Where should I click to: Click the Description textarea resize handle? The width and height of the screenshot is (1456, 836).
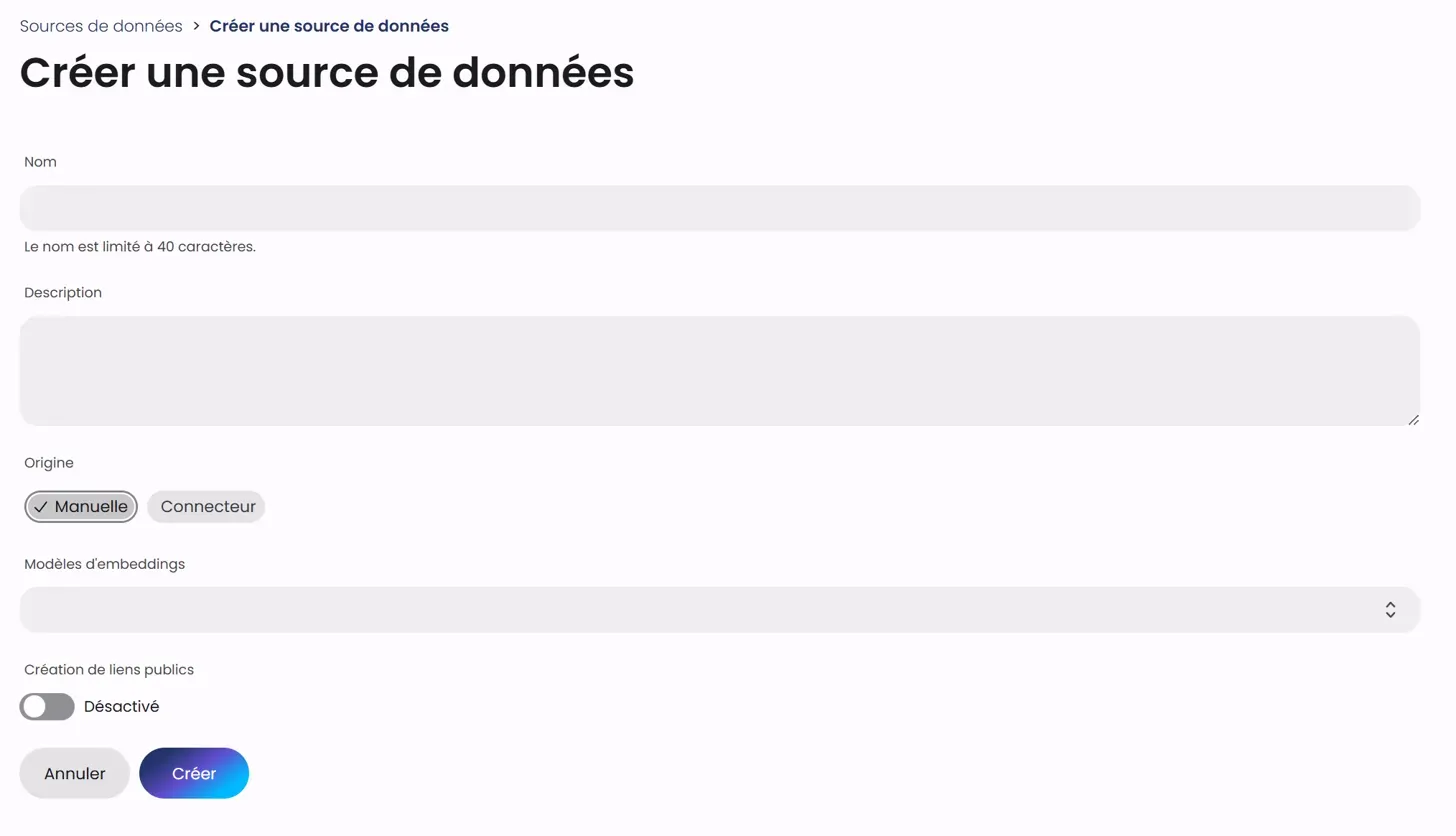[x=1413, y=420]
